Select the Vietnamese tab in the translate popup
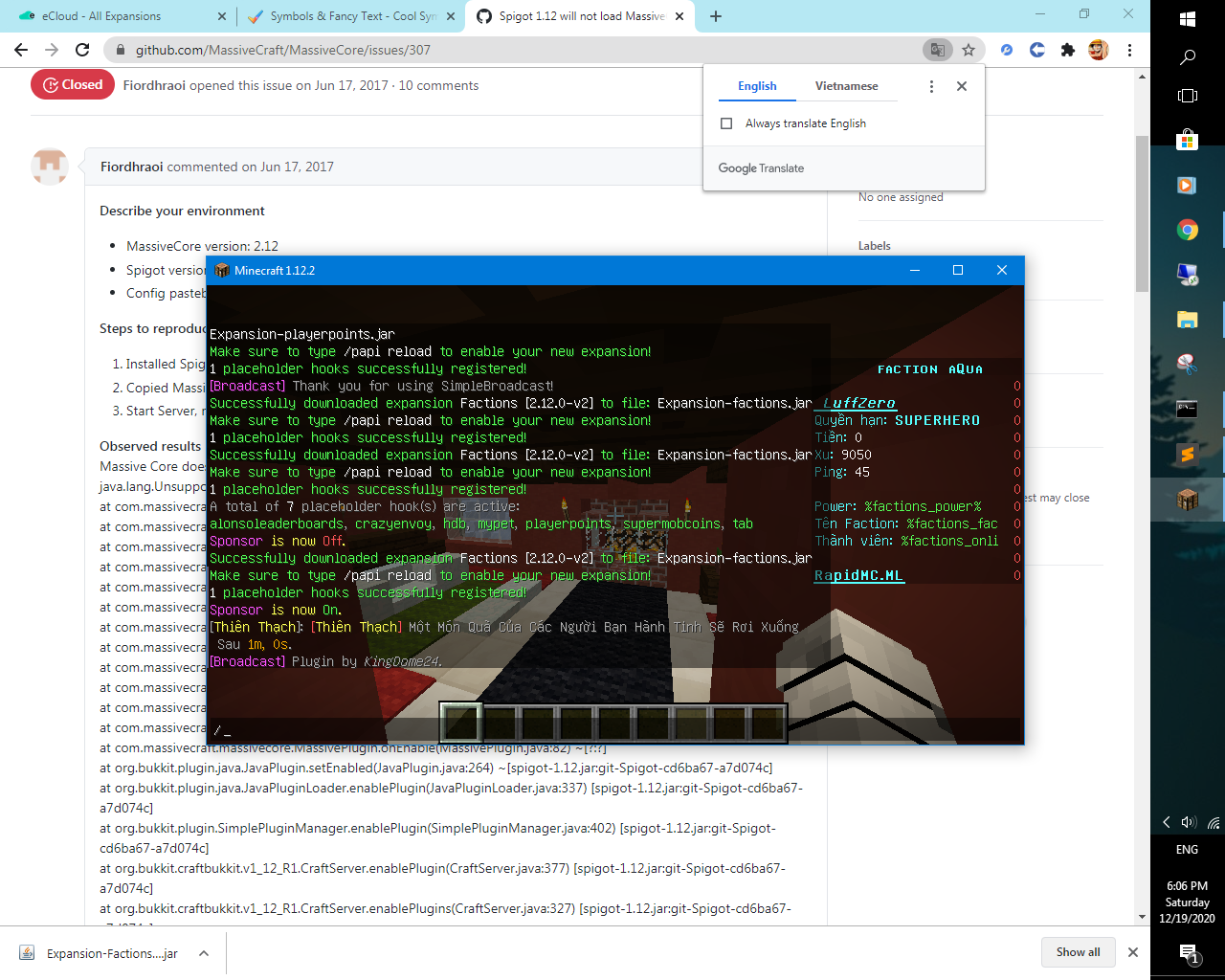This screenshot has height=980, width=1225. (846, 86)
